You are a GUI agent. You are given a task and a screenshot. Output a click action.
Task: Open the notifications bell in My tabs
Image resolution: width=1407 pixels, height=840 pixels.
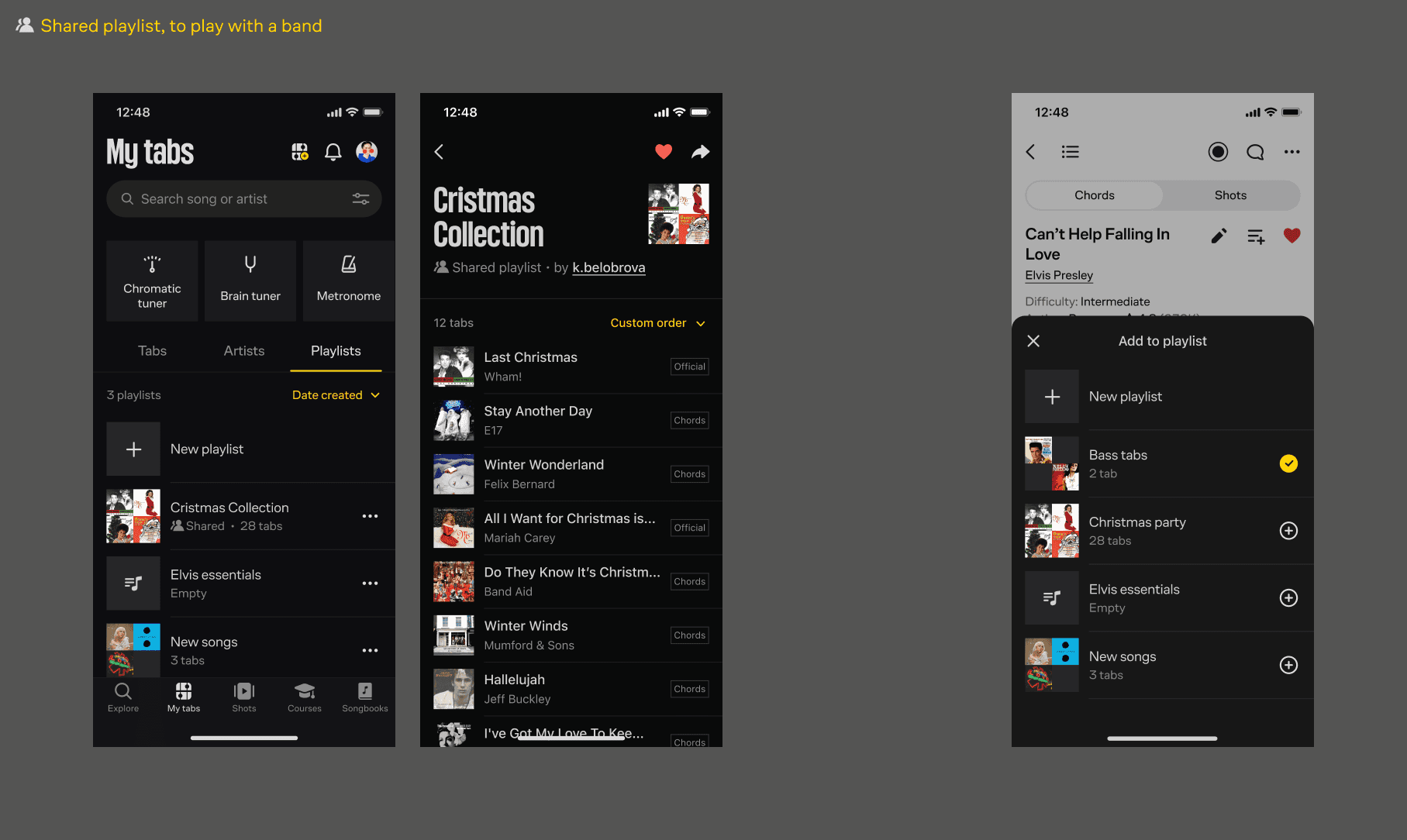[333, 152]
